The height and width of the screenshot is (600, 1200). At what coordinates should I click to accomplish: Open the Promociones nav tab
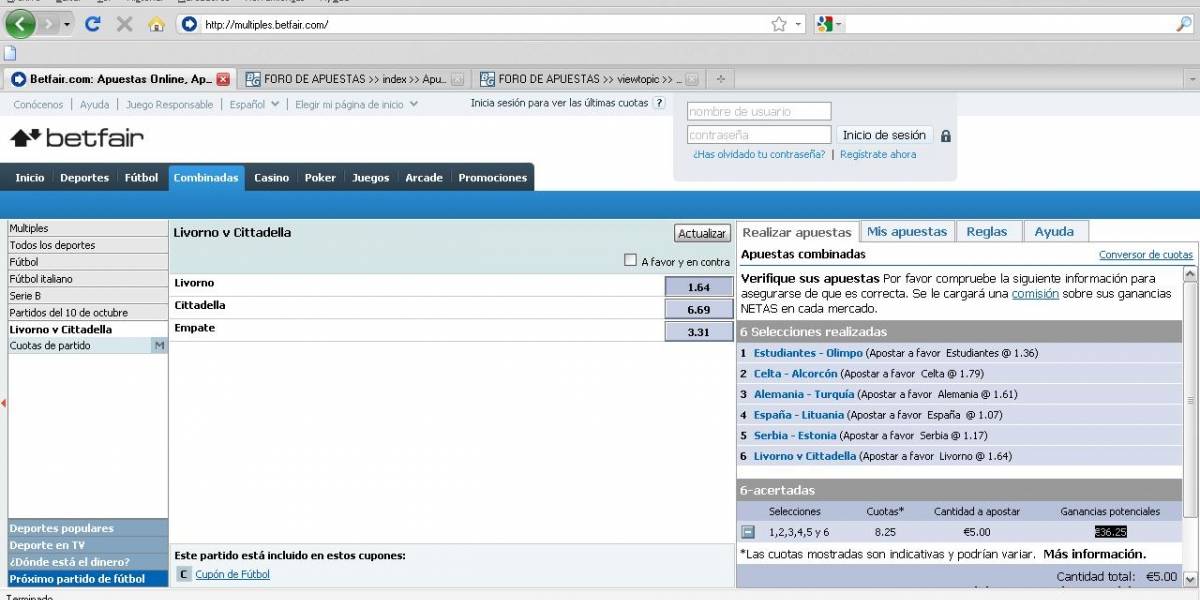[492, 178]
